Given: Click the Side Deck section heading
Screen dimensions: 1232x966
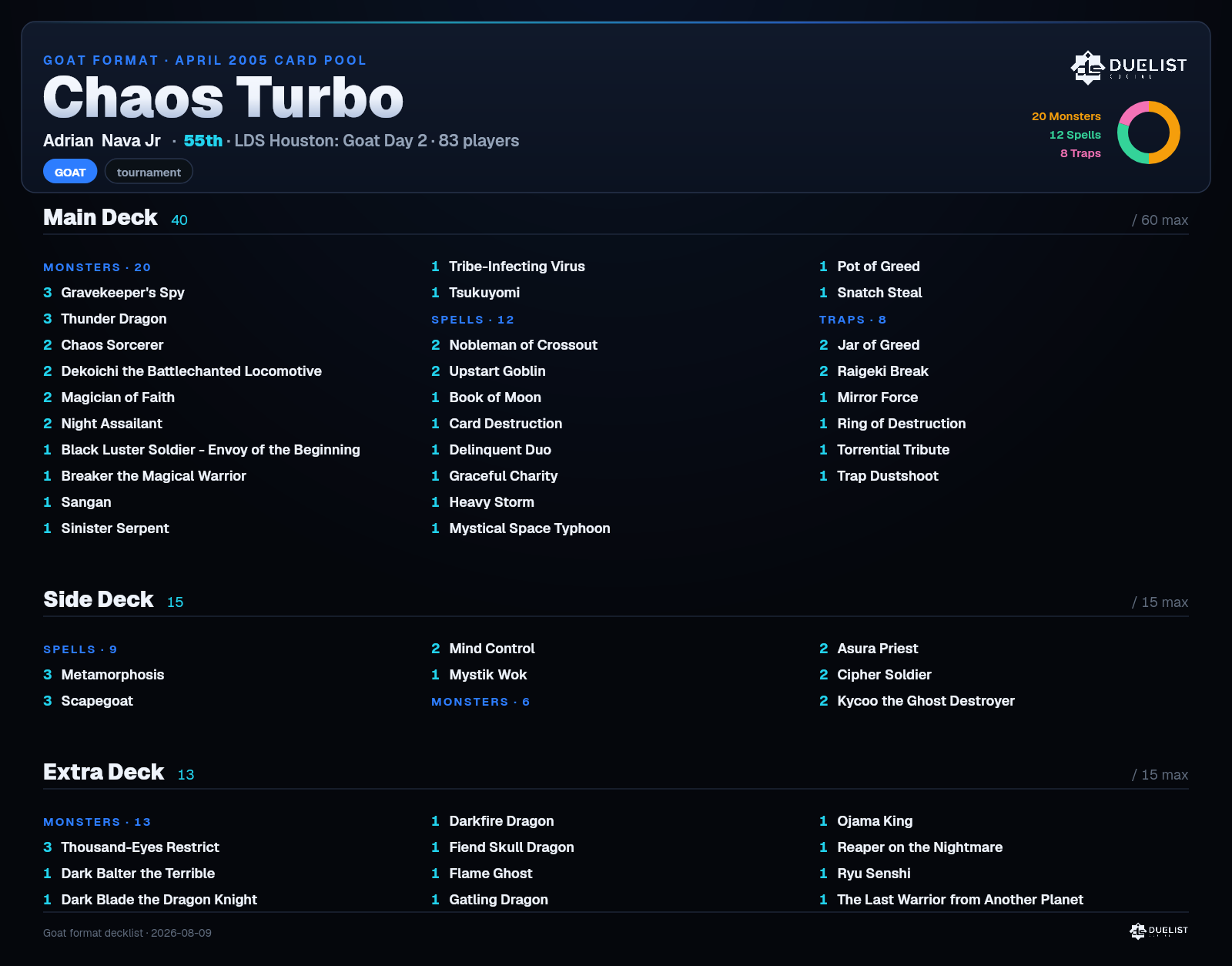Looking at the screenshot, I should tap(98, 599).
